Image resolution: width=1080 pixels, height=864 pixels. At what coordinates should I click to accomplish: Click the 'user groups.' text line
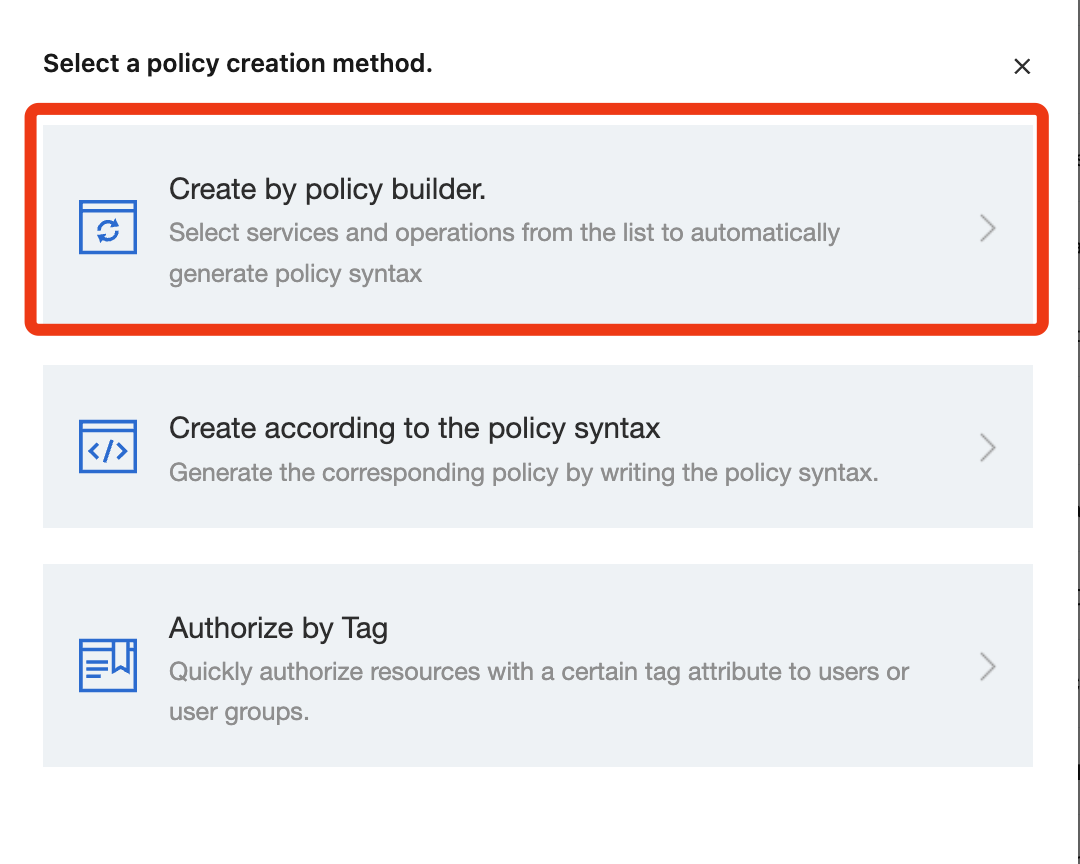tap(238, 712)
